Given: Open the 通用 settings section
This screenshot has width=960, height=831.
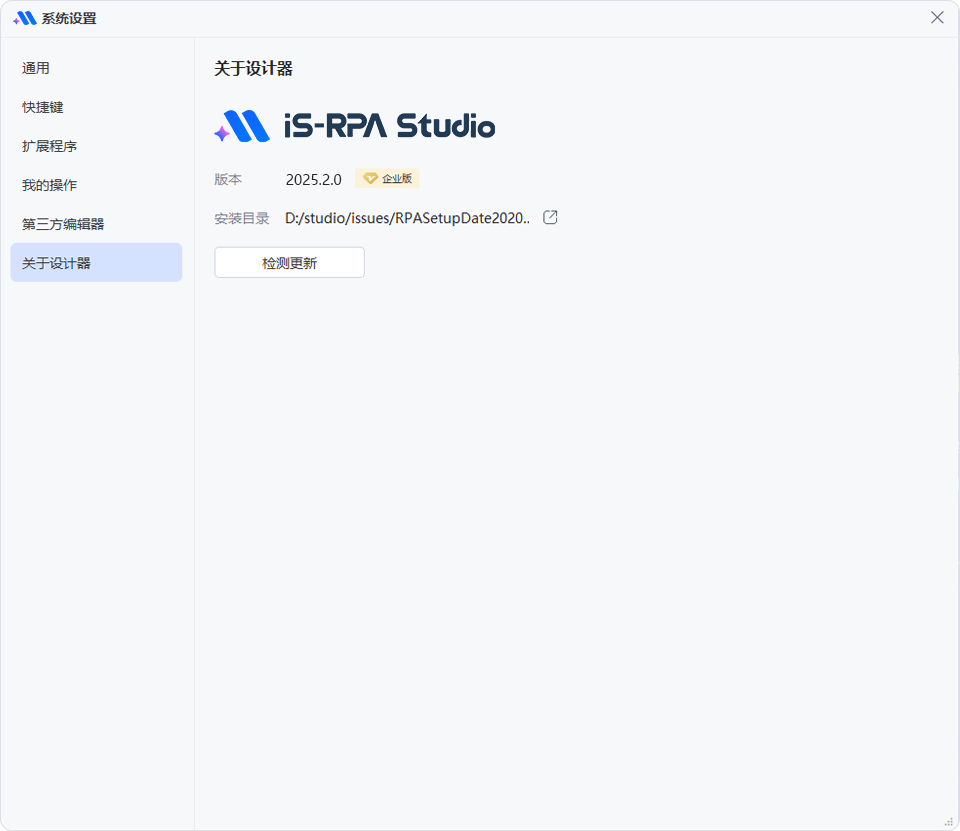Looking at the screenshot, I should point(36,68).
